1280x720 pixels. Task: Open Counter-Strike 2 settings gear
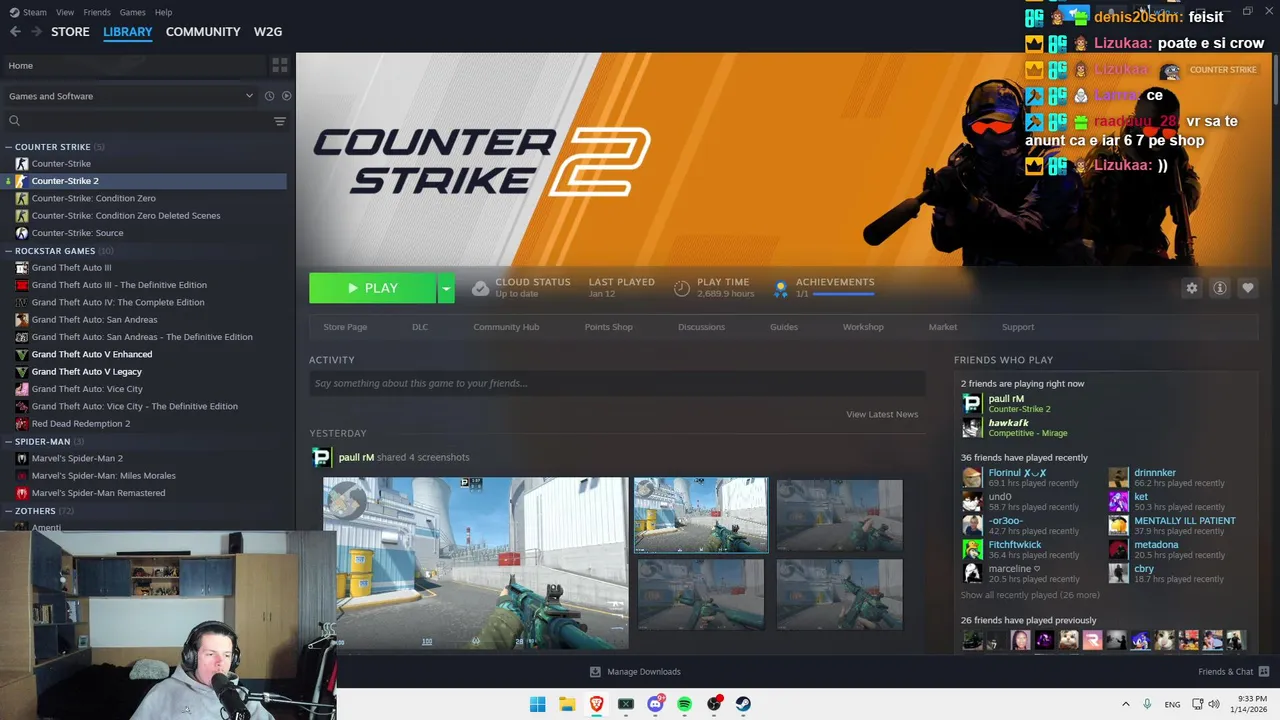click(x=1192, y=288)
